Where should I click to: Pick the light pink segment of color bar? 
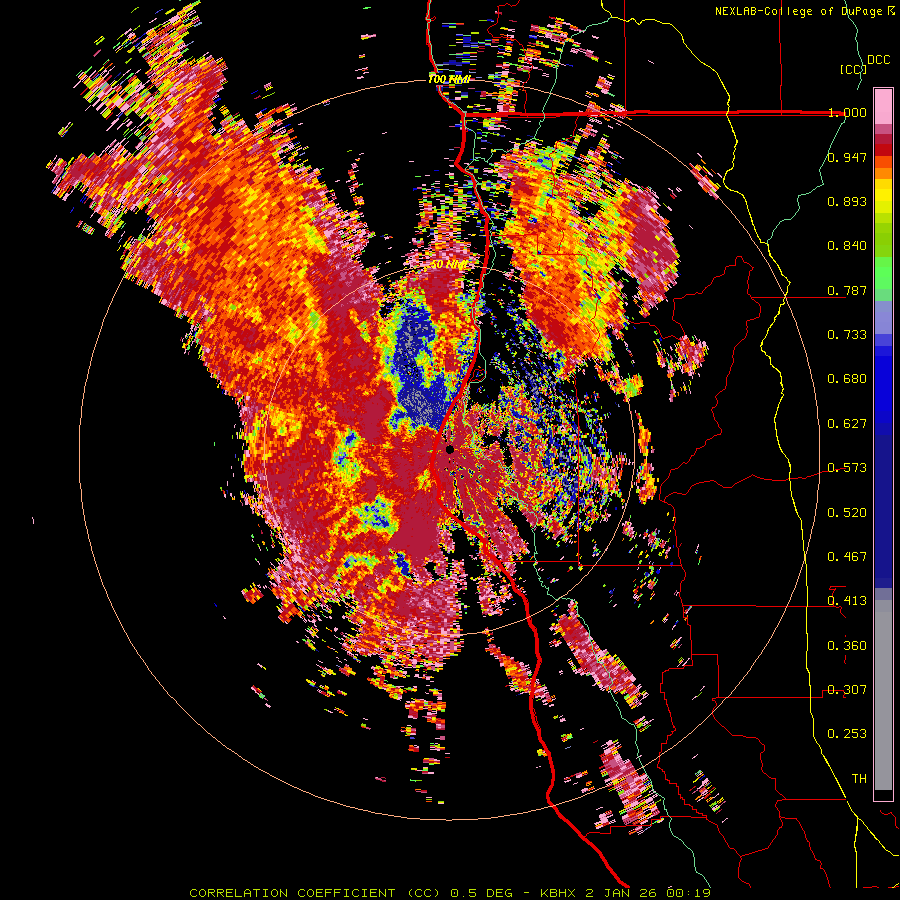point(883,106)
